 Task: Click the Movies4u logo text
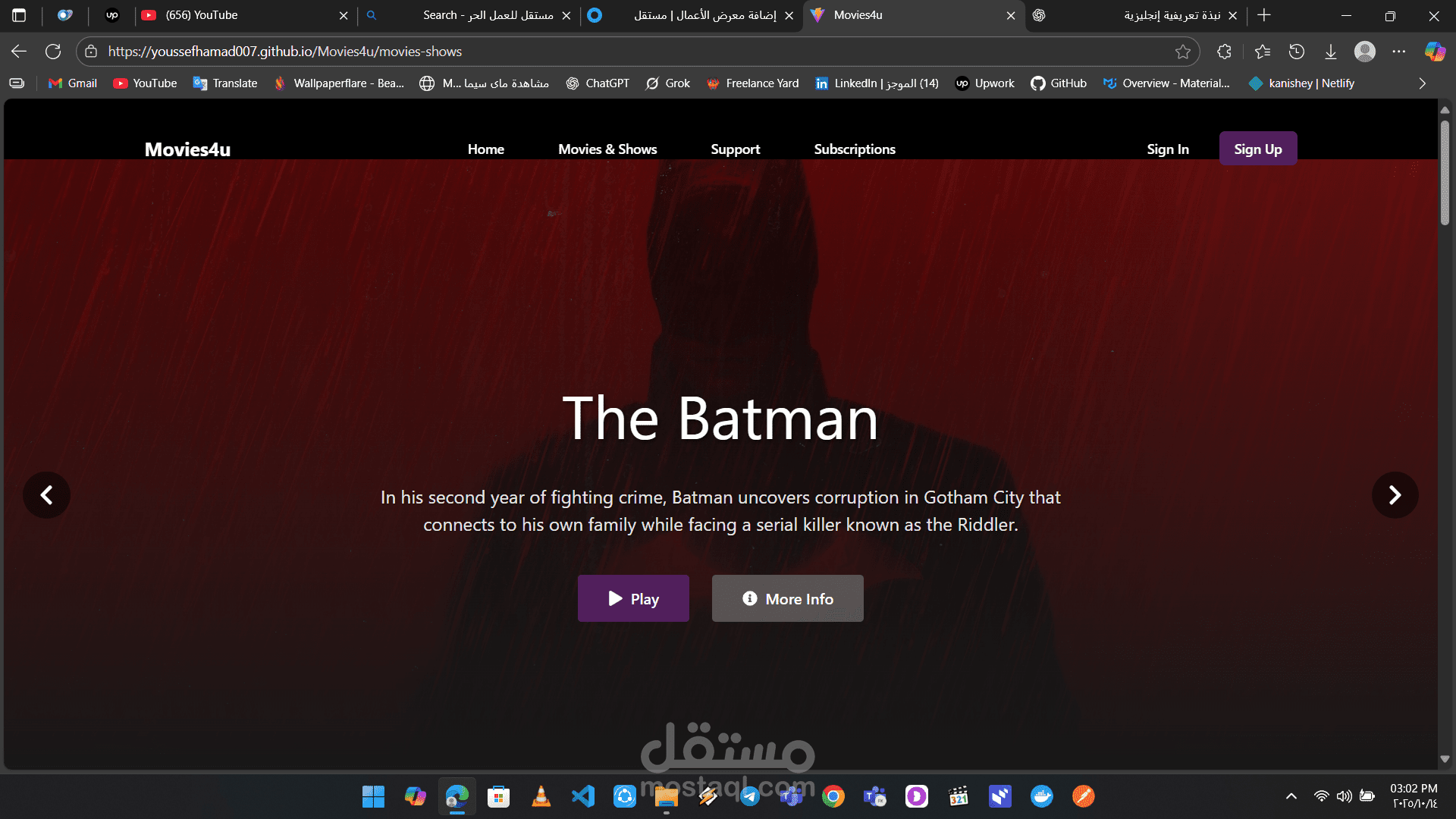[x=187, y=149]
